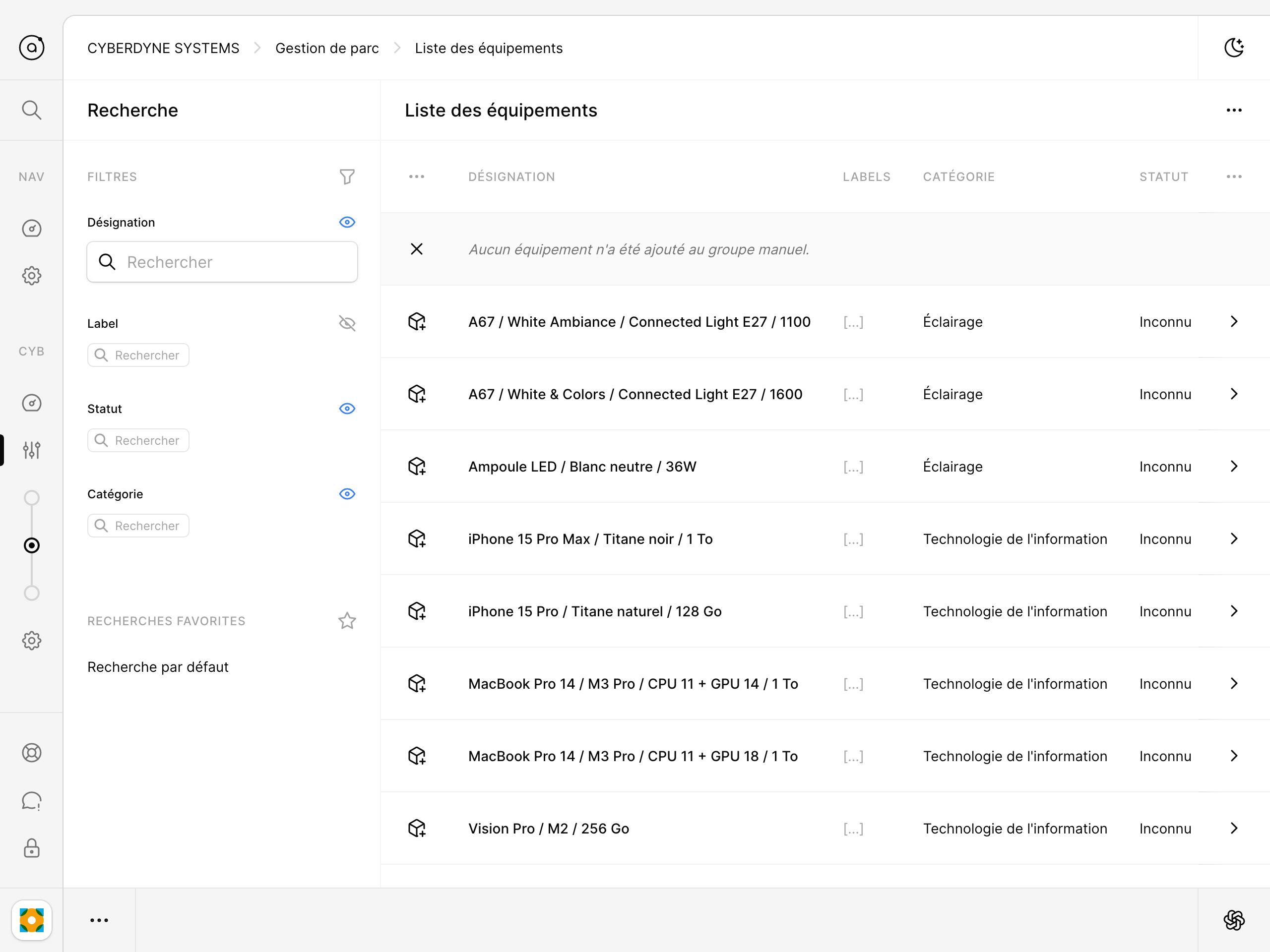Viewport: 1270px width, 952px height.
Task: Toggle visibility of the Désignation filter
Action: (347, 222)
